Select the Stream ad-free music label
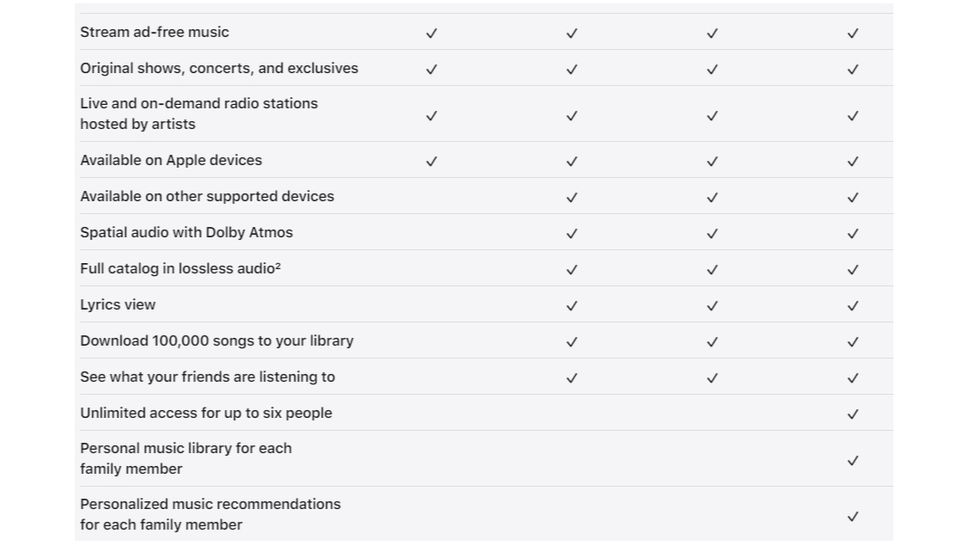970x546 pixels. (155, 32)
